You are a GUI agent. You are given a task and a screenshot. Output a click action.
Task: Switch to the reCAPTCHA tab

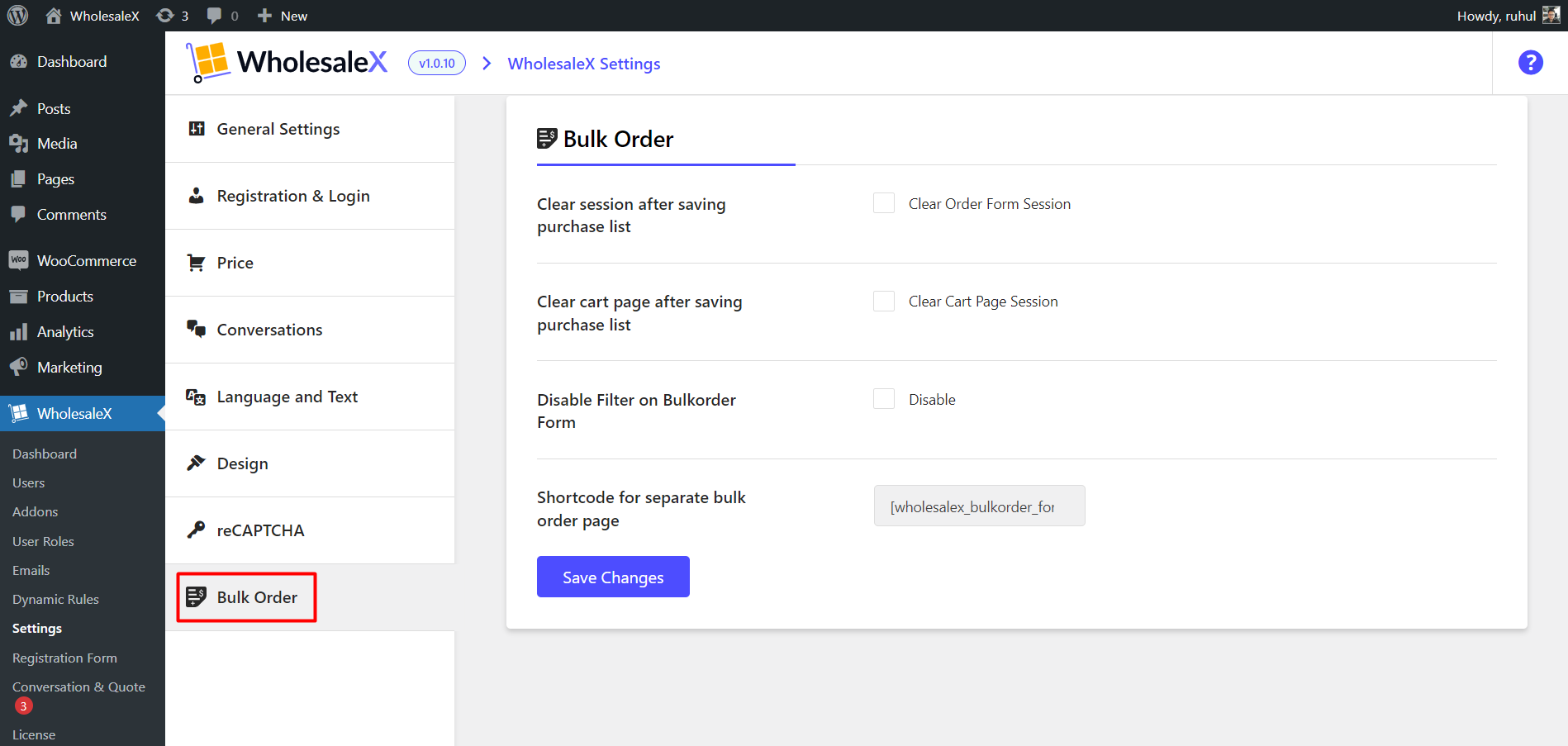310,530
